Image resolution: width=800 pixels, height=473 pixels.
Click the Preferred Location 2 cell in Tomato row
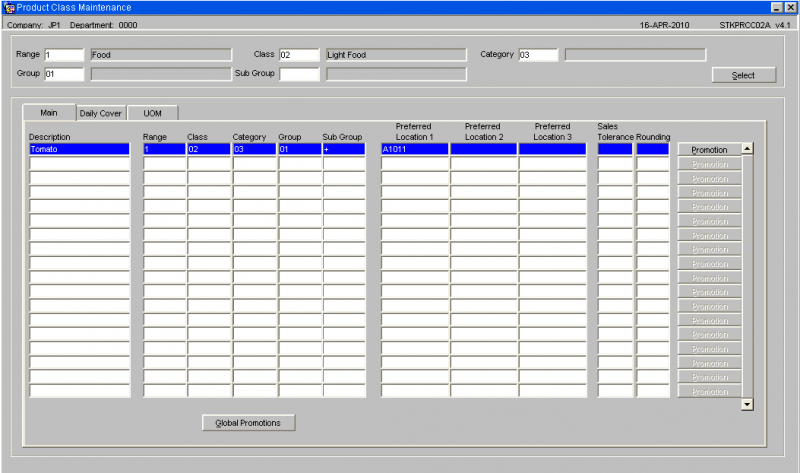click(x=484, y=149)
